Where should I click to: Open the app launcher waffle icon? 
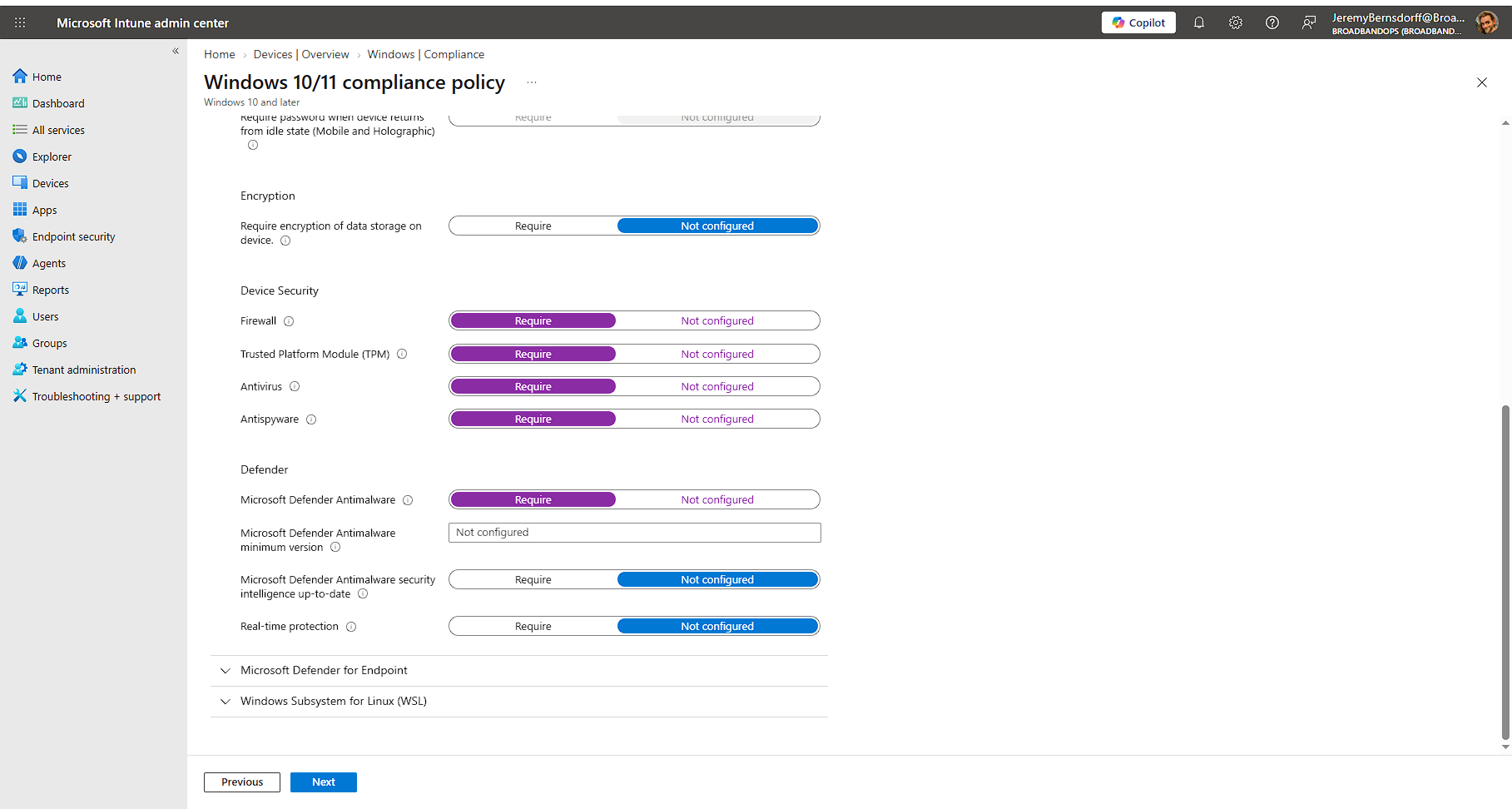point(20,22)
